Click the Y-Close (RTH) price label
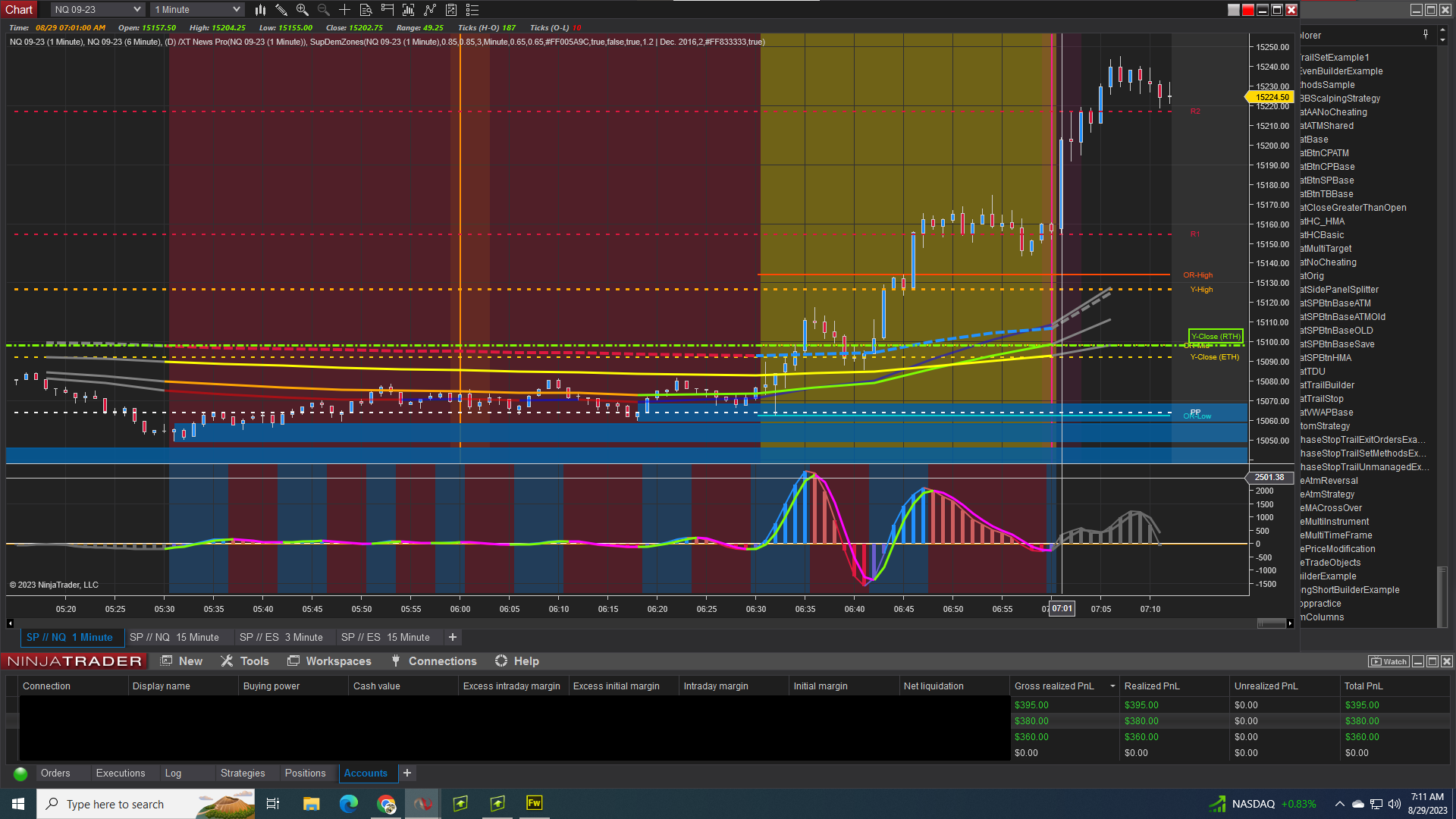 (1216, 336)
